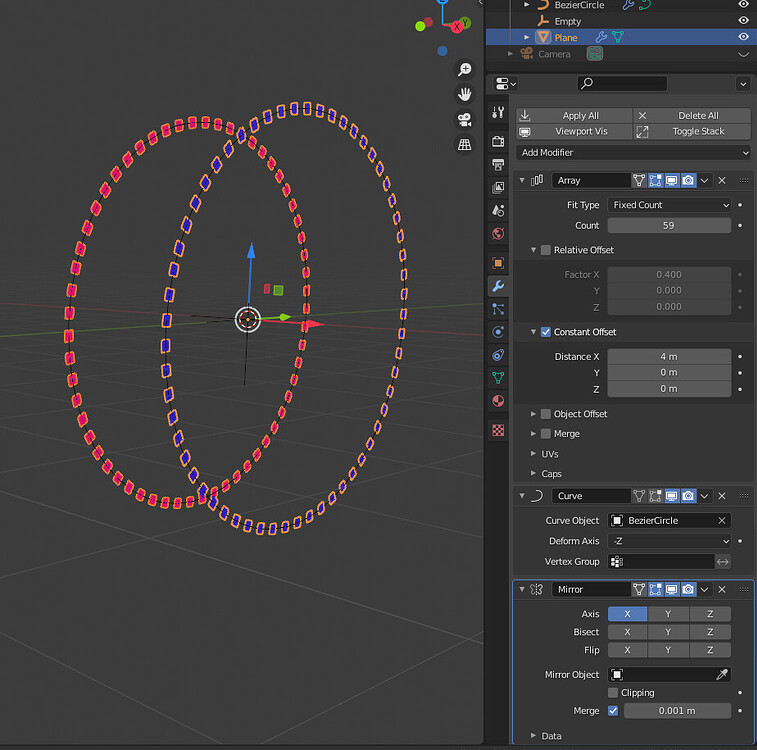This screenshot has width=757, height=750.
Task: Open the Particles properties tab
Action: (x=498, y=309)
